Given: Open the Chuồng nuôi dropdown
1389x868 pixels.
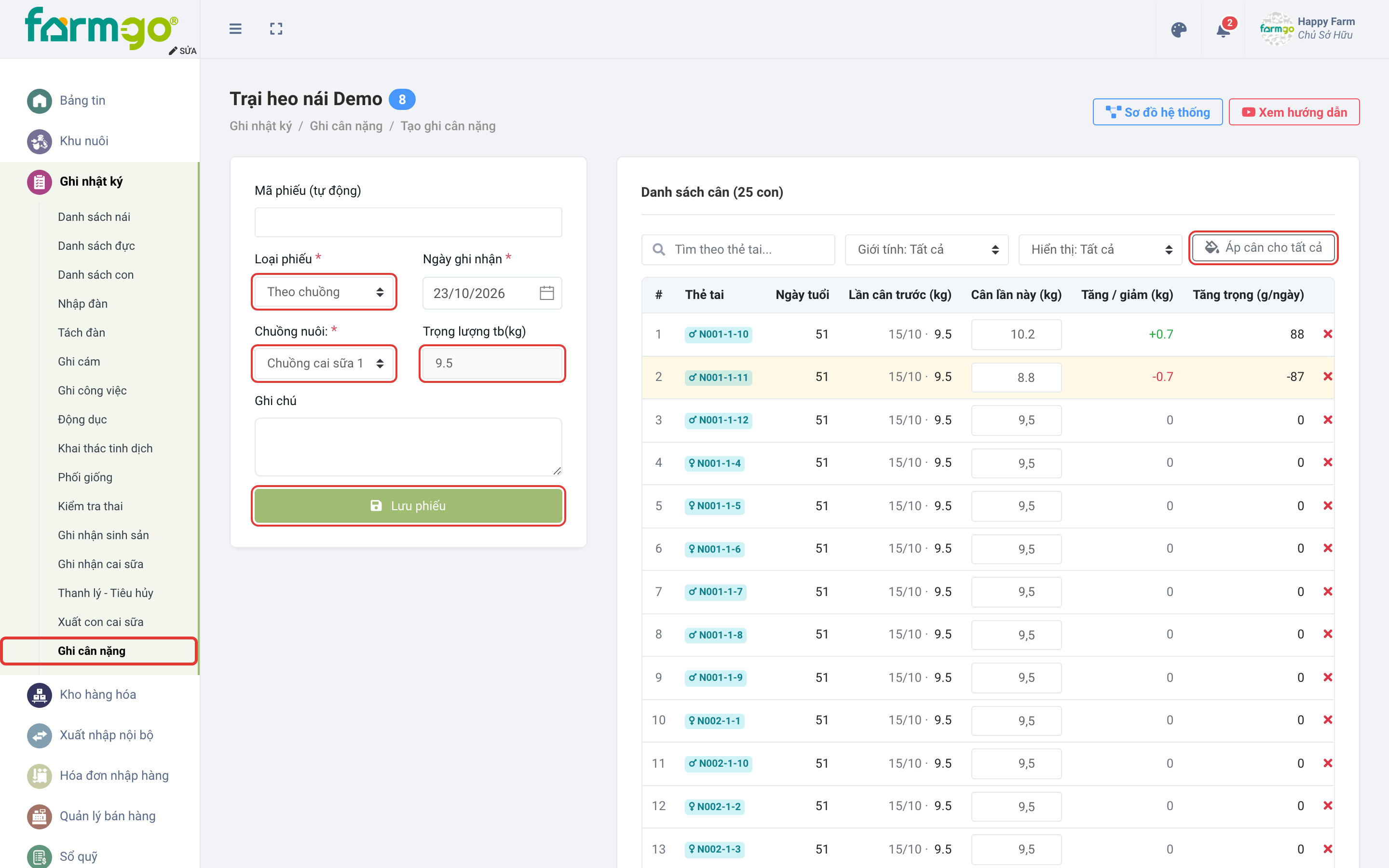Looking at the screenshot, I should [324, 364].
